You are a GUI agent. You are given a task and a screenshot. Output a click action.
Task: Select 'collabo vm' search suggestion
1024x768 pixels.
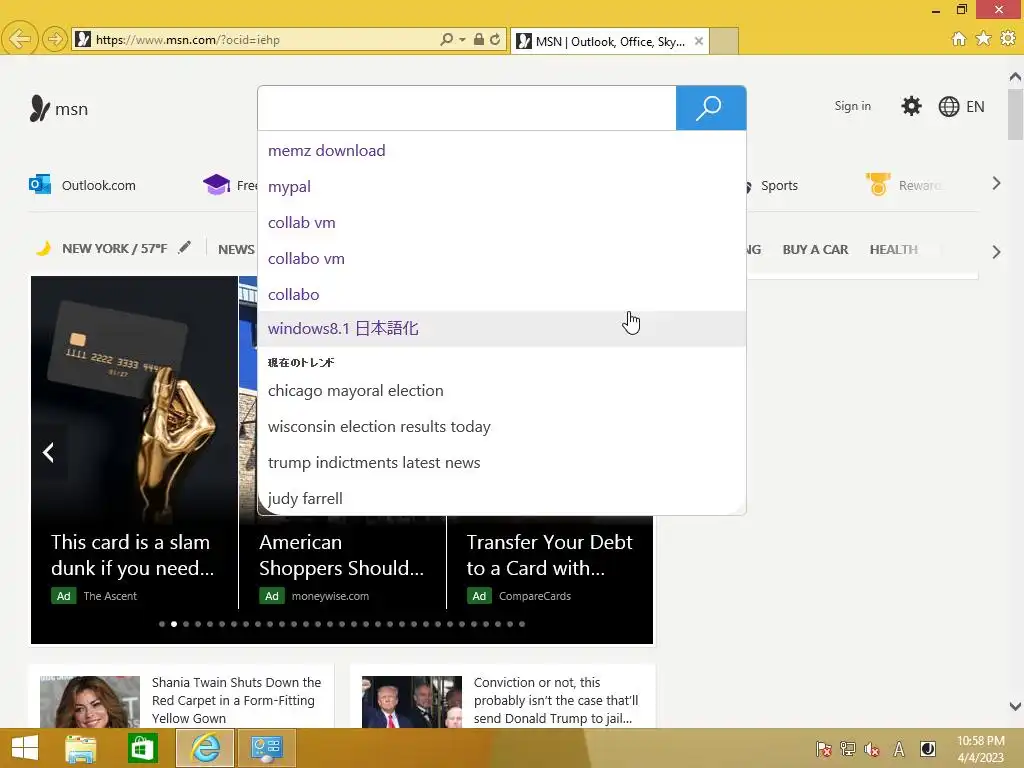point(502,259)
